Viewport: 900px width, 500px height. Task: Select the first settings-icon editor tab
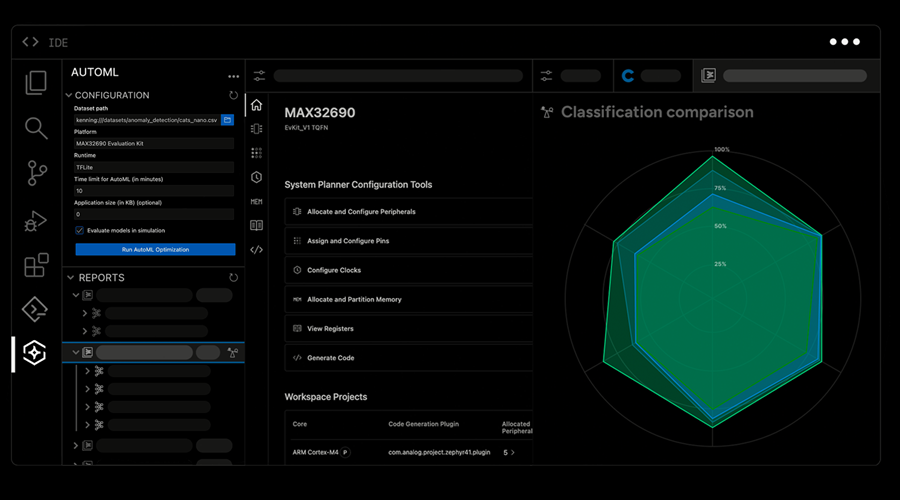[x=389, y=76]
